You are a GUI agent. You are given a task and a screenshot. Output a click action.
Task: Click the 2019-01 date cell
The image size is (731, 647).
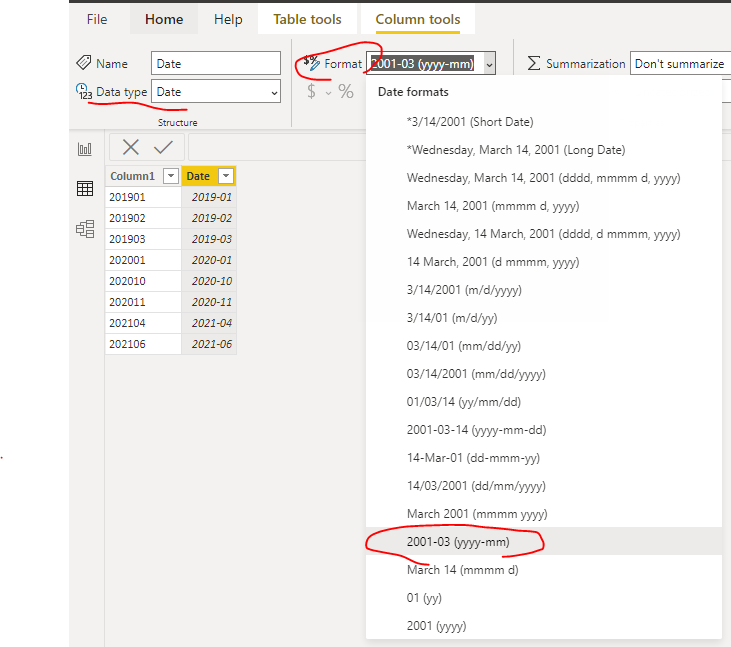click(209, 197)
